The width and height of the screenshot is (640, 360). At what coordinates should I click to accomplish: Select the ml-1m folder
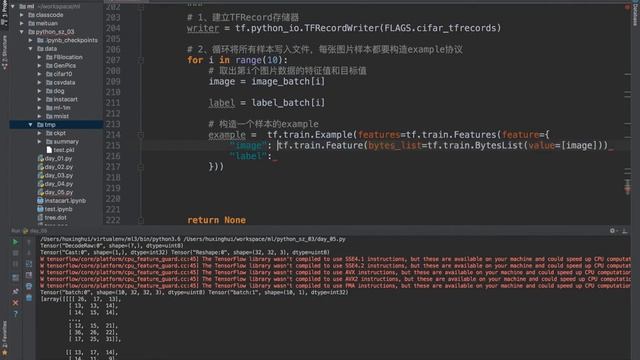58,108
